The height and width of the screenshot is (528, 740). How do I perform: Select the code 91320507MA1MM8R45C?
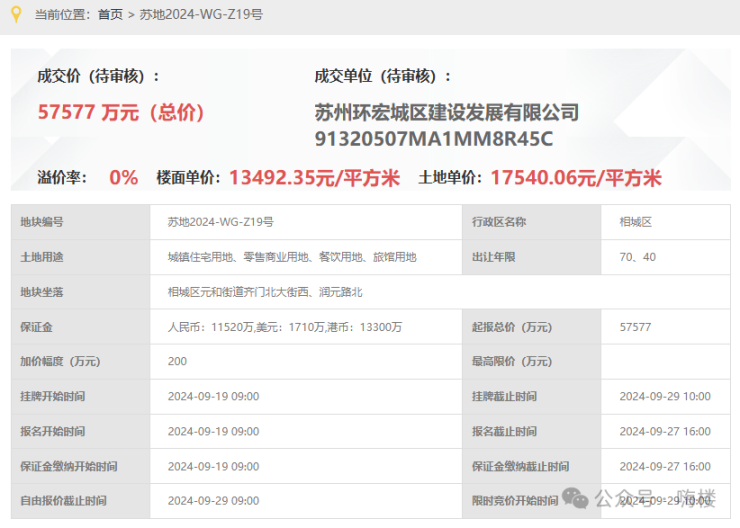pos(433,139)
